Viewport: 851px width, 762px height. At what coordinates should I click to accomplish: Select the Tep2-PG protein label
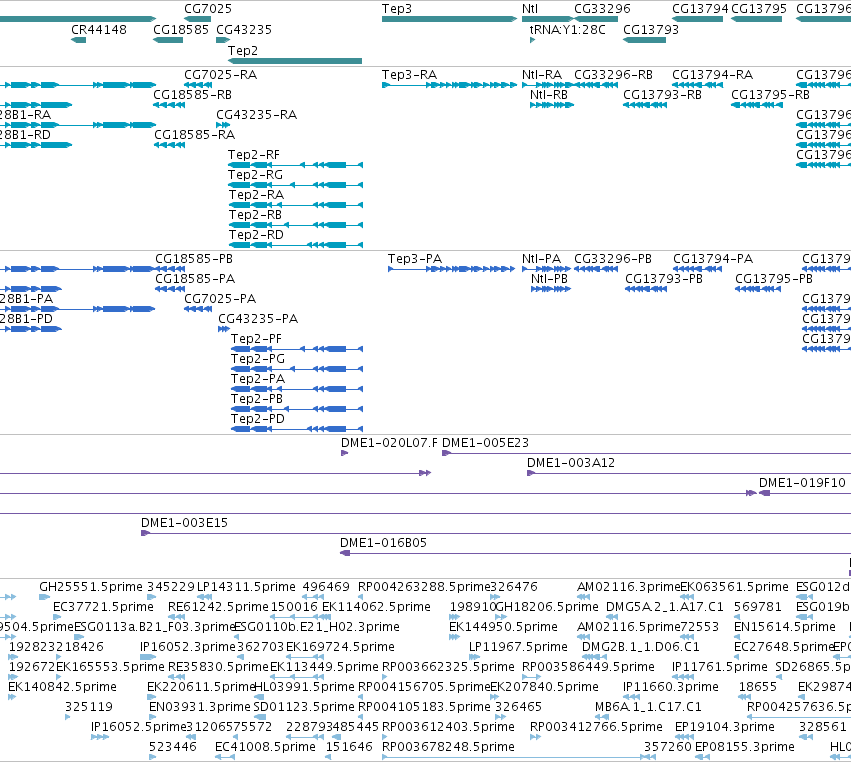[x=258, y=359]
